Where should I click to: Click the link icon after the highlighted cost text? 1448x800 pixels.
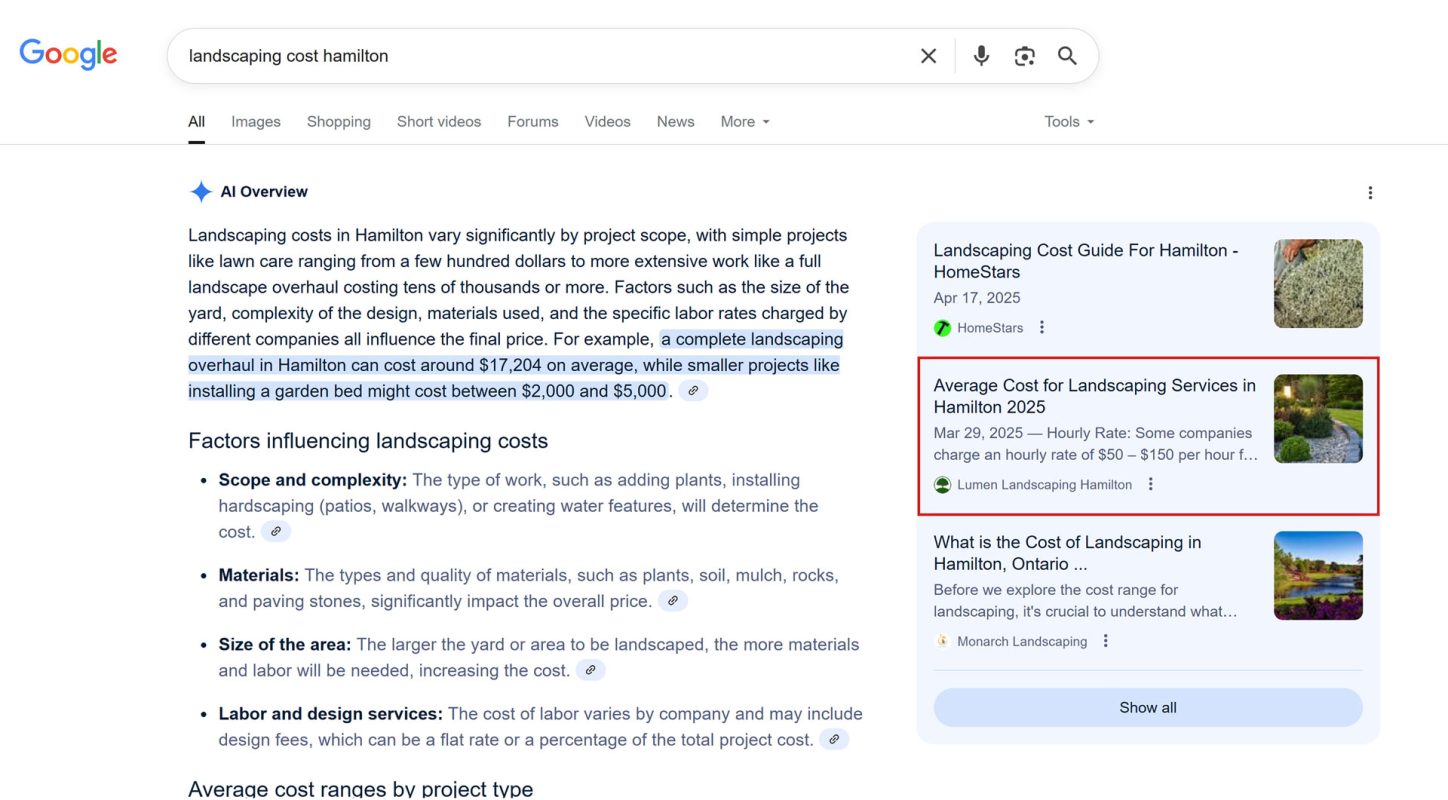tap(694, 390)
